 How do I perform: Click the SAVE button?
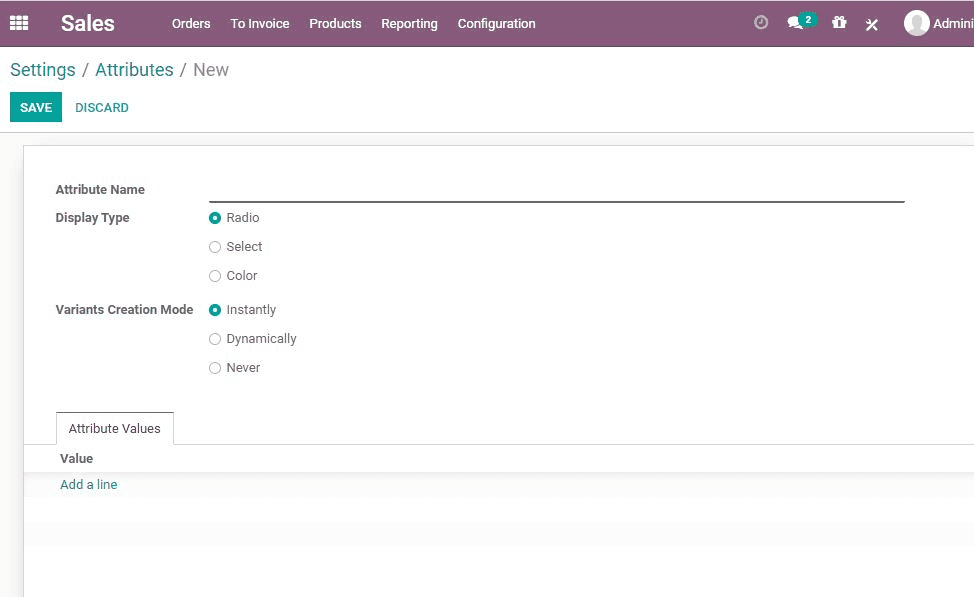point(36,107)
